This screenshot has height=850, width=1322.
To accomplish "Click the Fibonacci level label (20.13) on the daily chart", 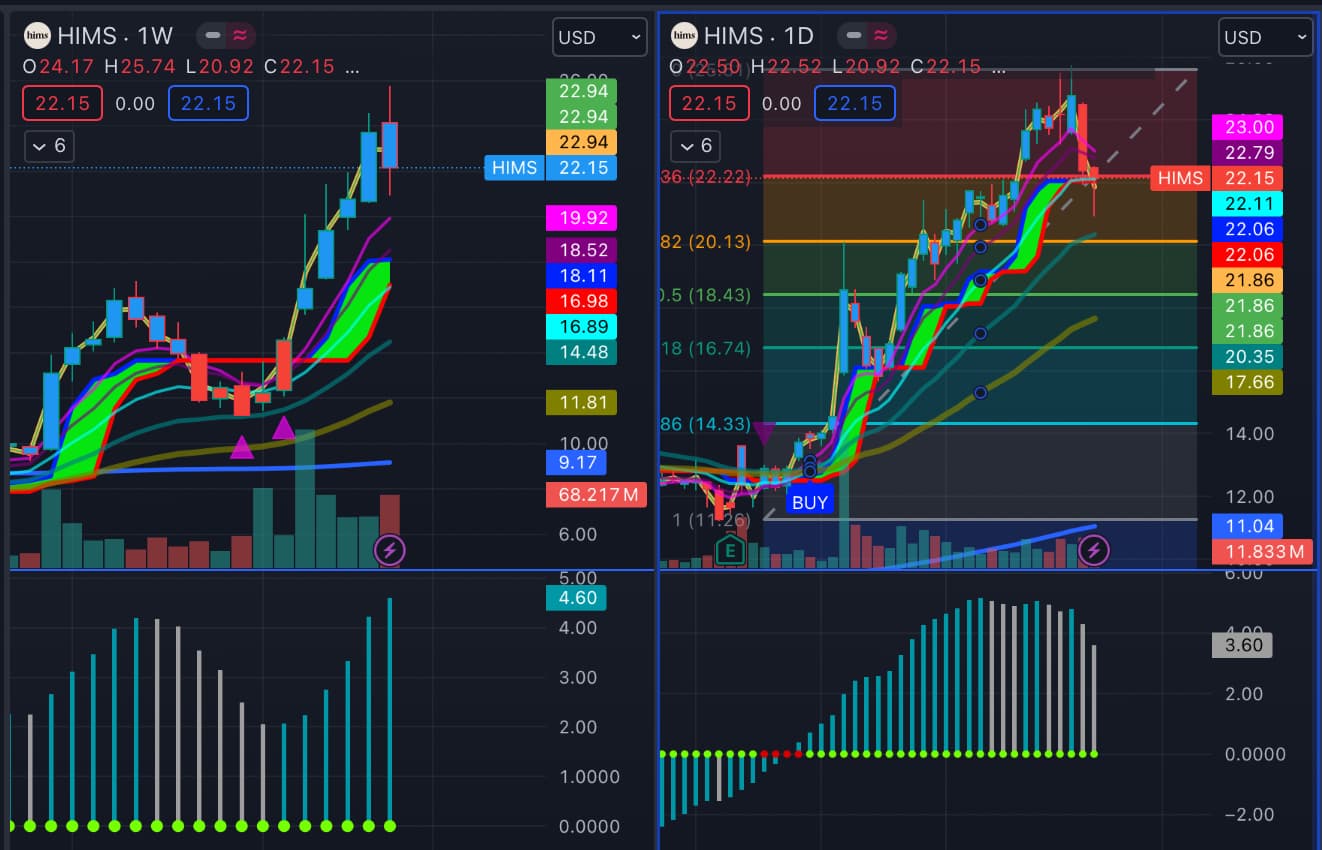I will pyautogui.click(x=705, y=241).
